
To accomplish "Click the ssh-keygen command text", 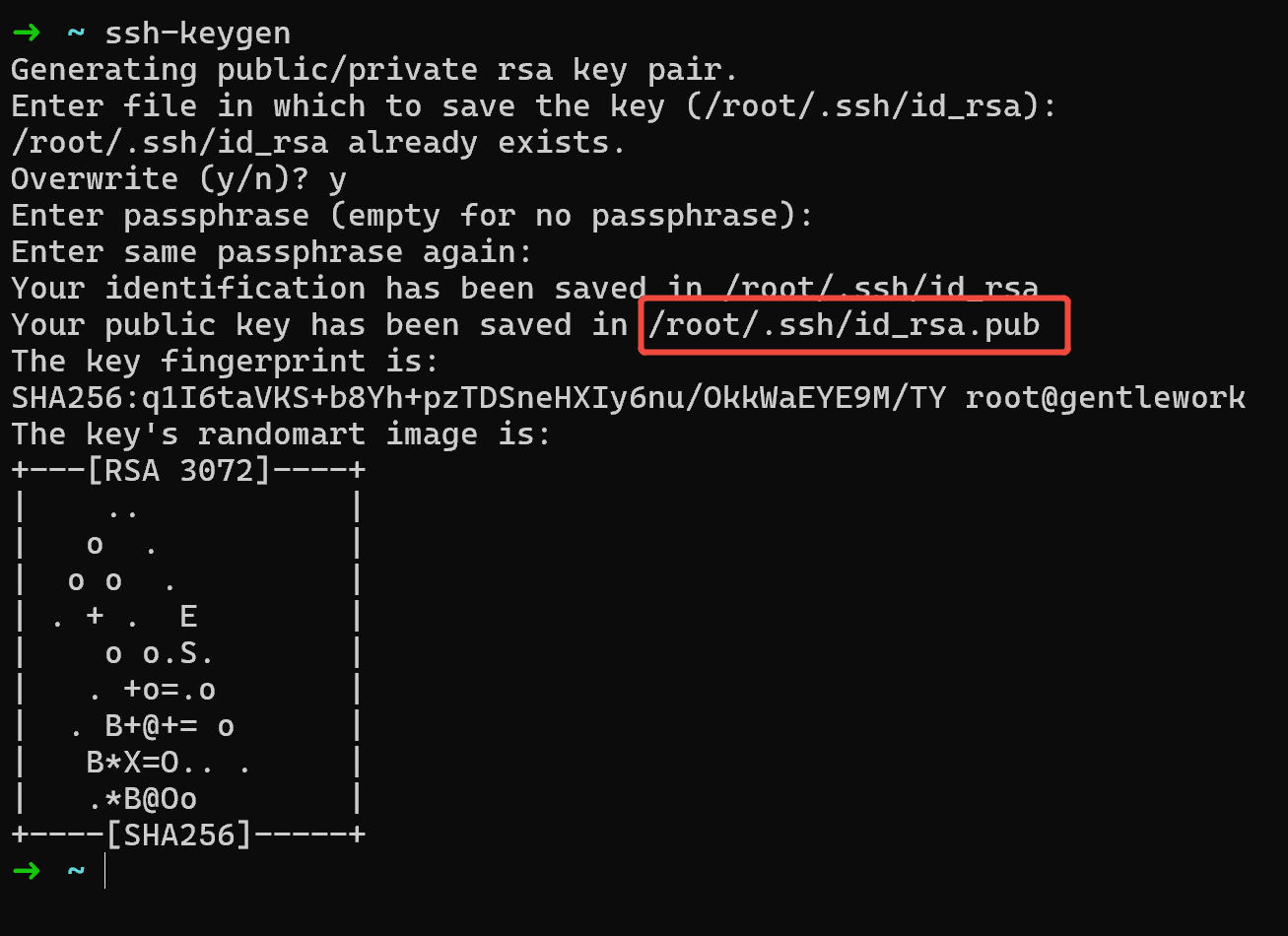I will [198, 33].
